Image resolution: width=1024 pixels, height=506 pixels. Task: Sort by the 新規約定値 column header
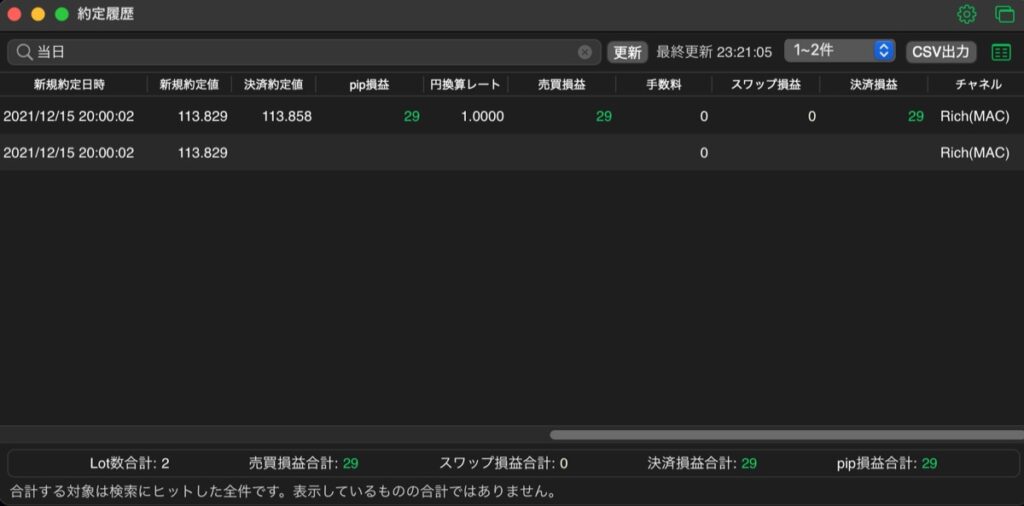click(x=189, y=84)
